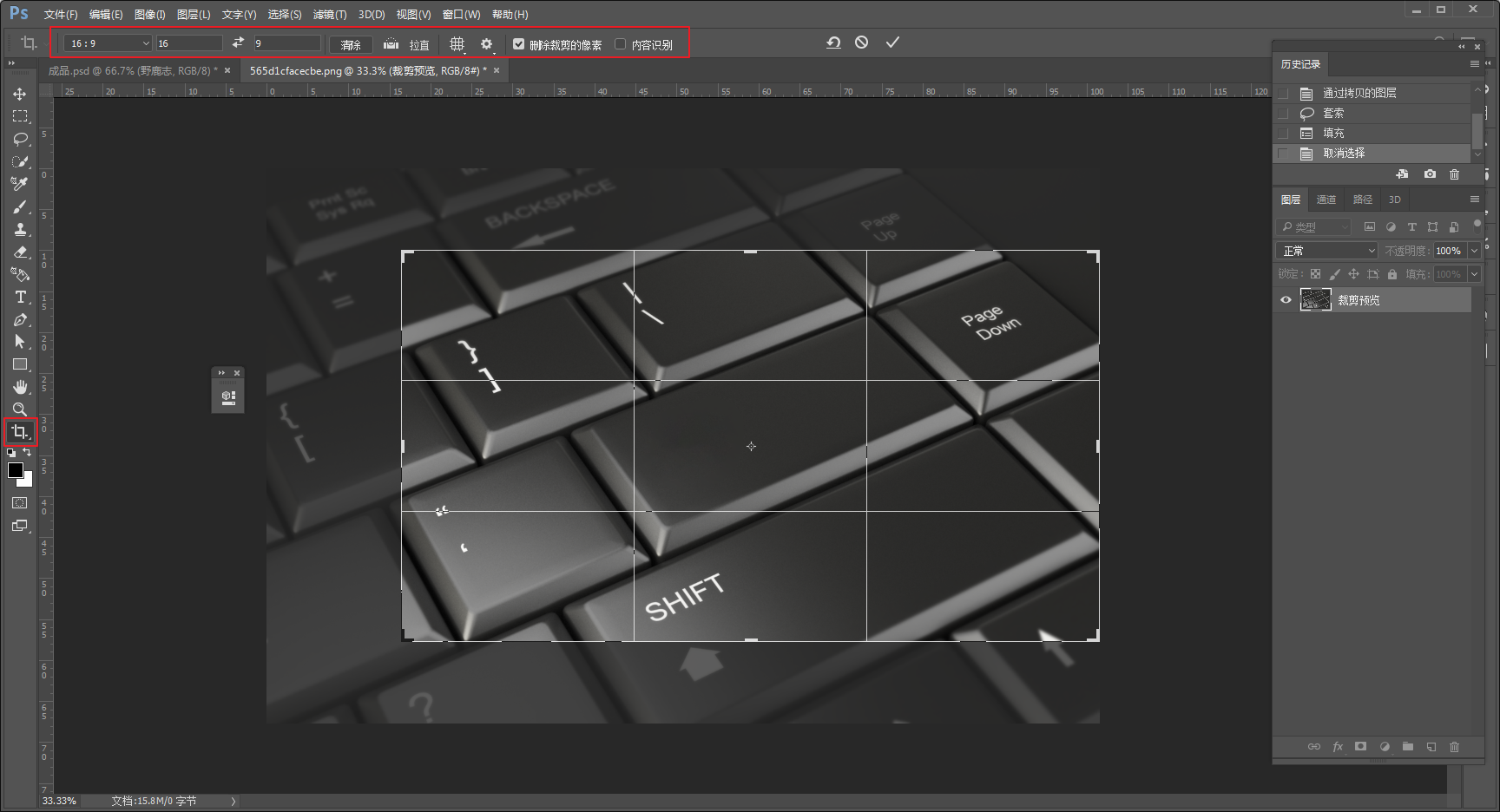The height and width of the screenshot is (812, 1500).
Task: Open the 滤镜(T) menu
Action: [330, 15]
